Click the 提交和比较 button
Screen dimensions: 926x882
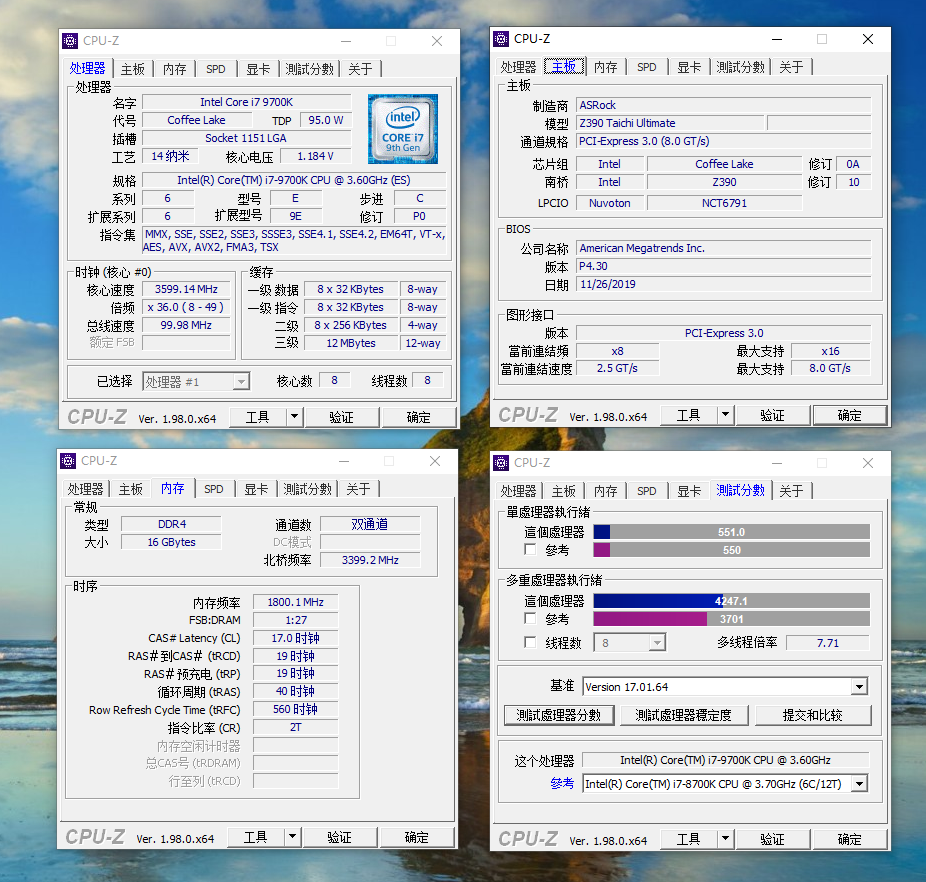coord(813,715)
